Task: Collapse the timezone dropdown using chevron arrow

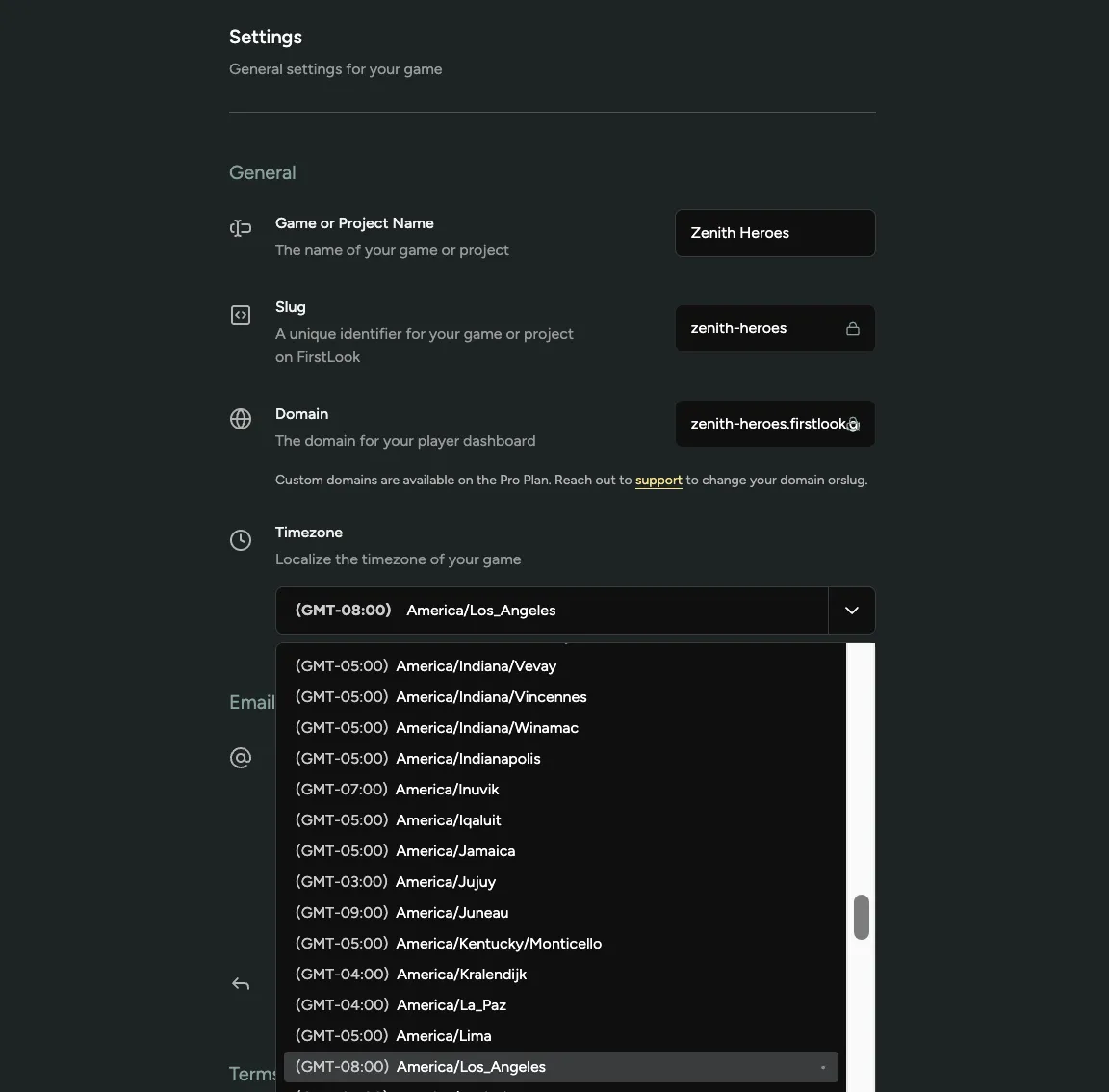Action: [851, 611]
